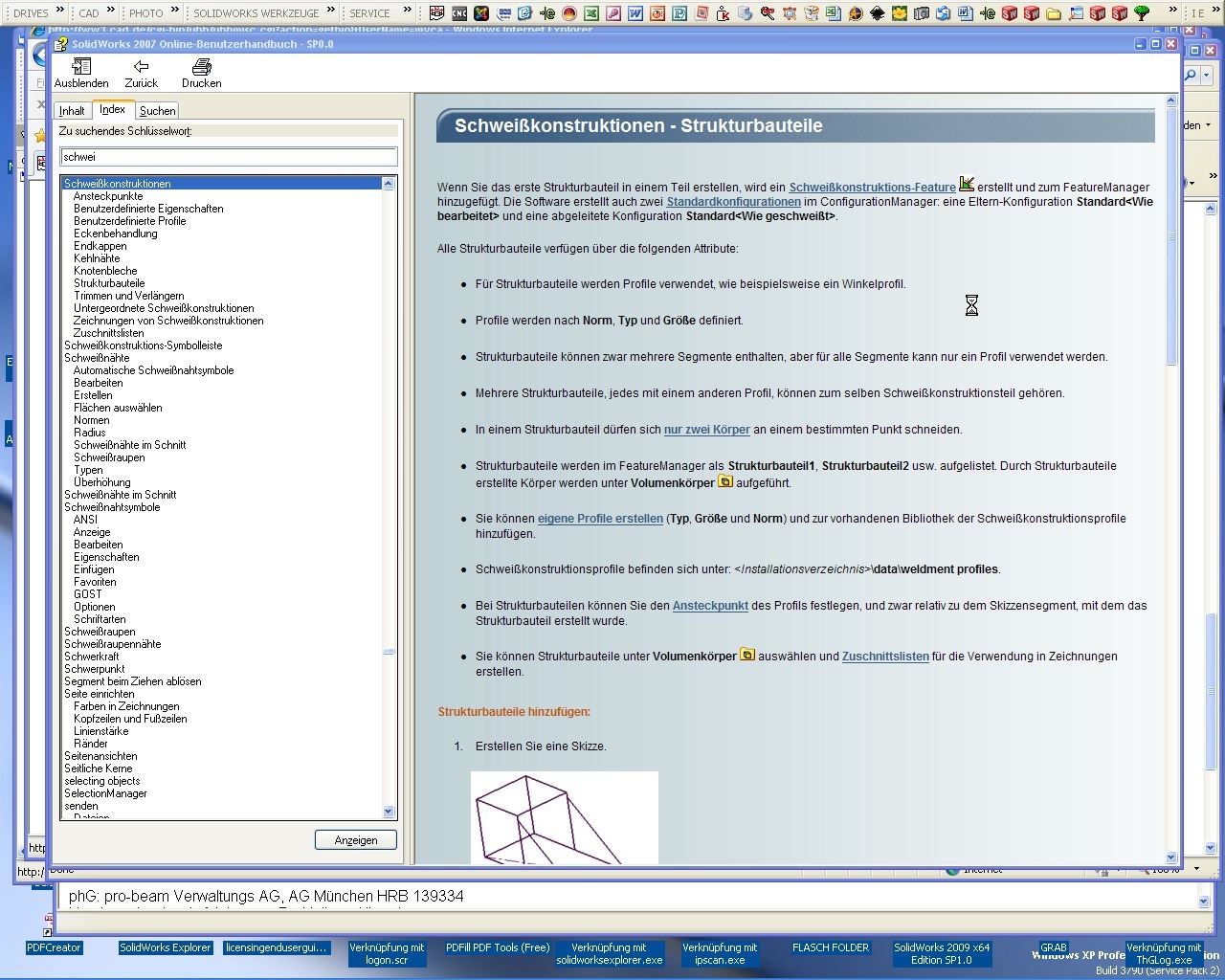Open the FLASCH FOLDER desktop item
This screenshot has width=1225, height=980.
point(831,947)
